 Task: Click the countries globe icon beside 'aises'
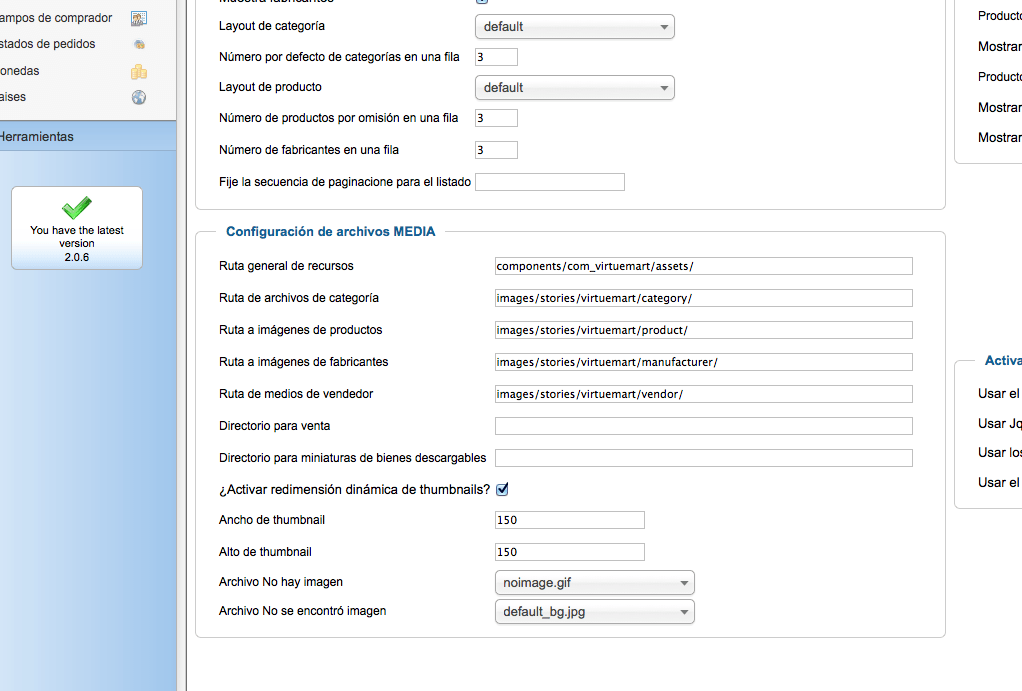coord(139,97)
